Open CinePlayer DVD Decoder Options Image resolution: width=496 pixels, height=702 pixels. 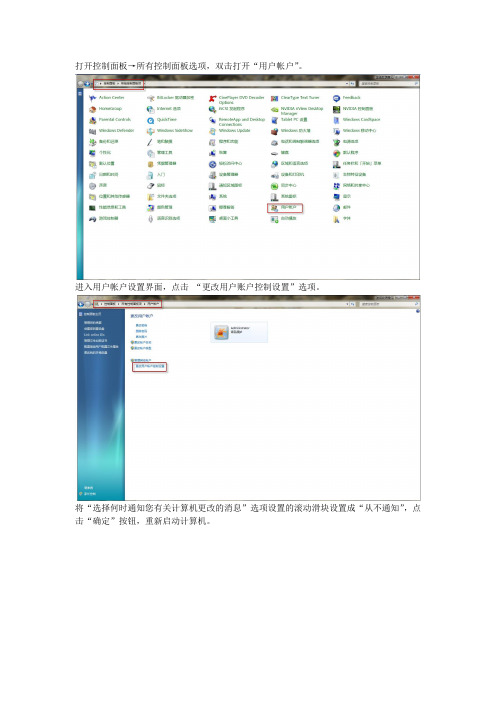237,99
